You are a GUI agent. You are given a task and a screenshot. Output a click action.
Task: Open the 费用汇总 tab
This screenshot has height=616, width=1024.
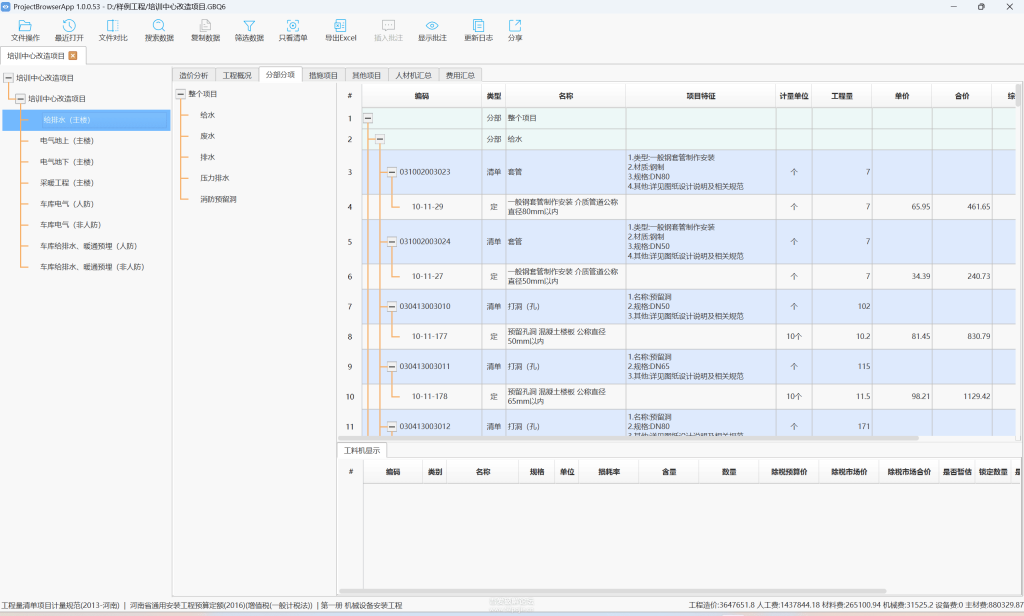(460, 75)
